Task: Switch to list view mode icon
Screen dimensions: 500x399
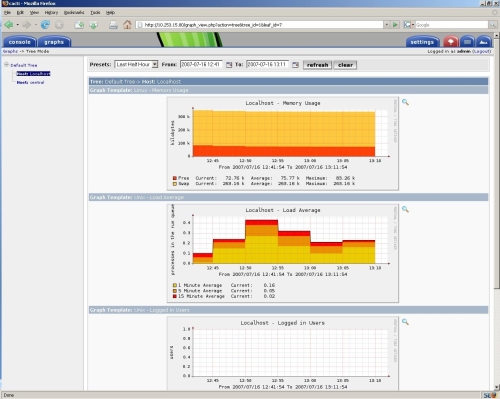Action: tap(467, 42)
